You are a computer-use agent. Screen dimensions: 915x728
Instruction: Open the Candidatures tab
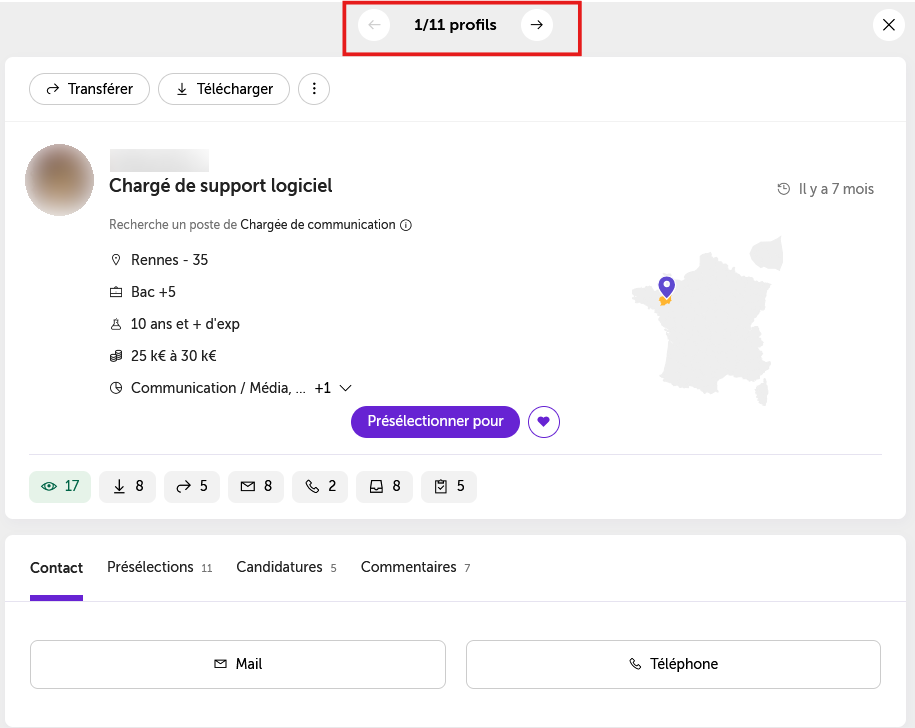point(286,568)
